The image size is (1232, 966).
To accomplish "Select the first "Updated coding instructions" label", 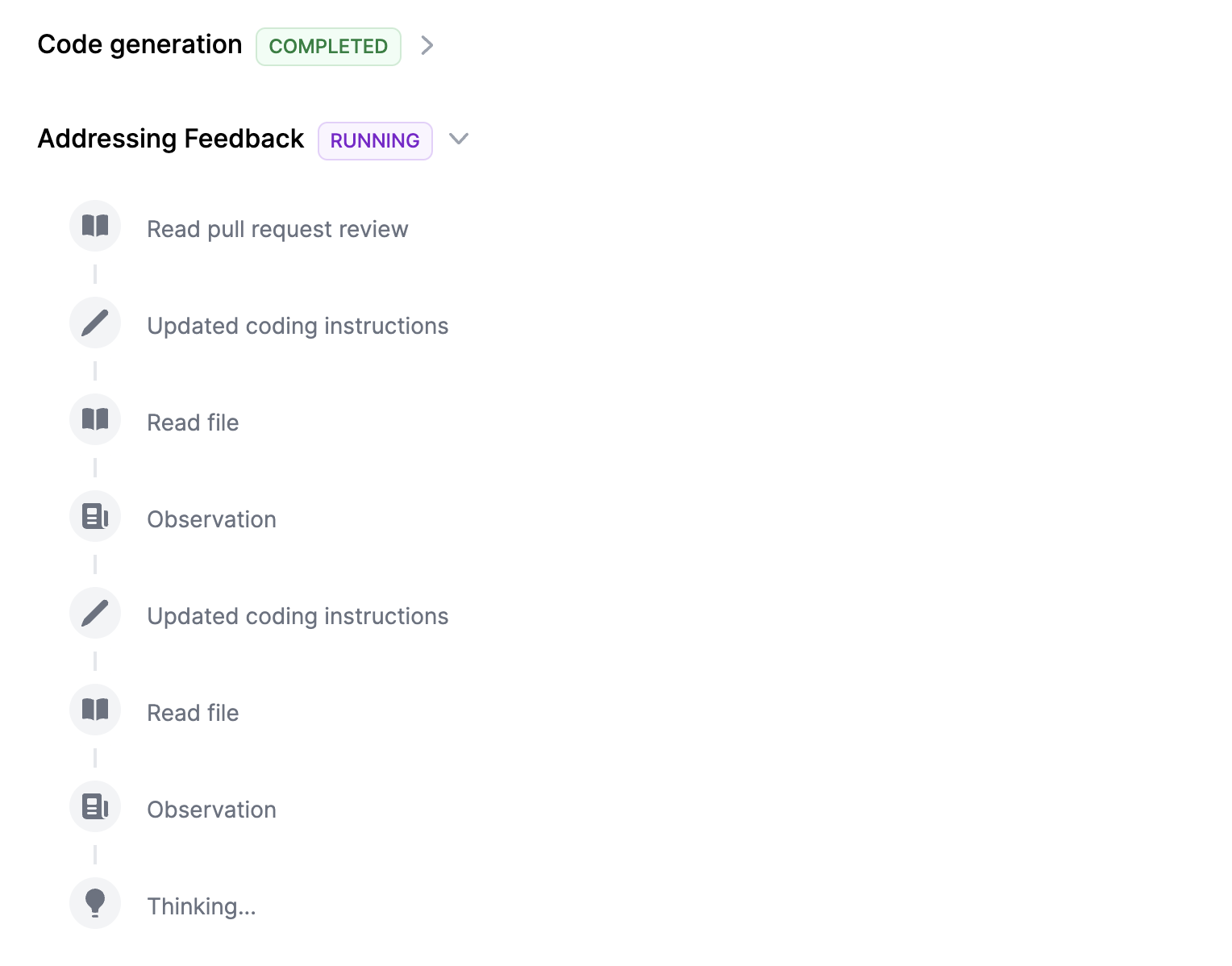I will (298, 326).
